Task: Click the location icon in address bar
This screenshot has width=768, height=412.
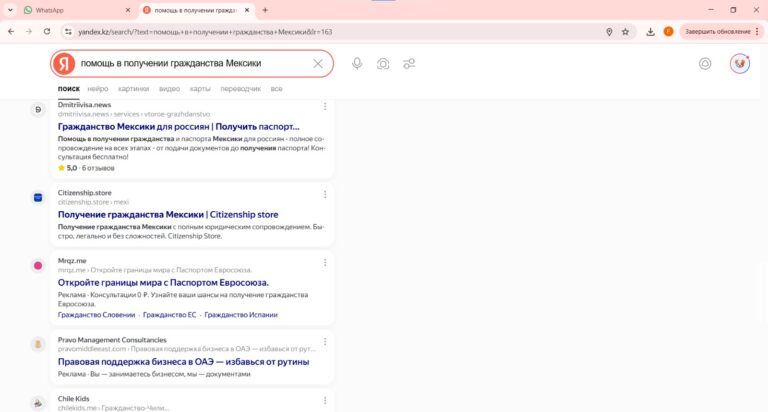Action: point(609,31)
